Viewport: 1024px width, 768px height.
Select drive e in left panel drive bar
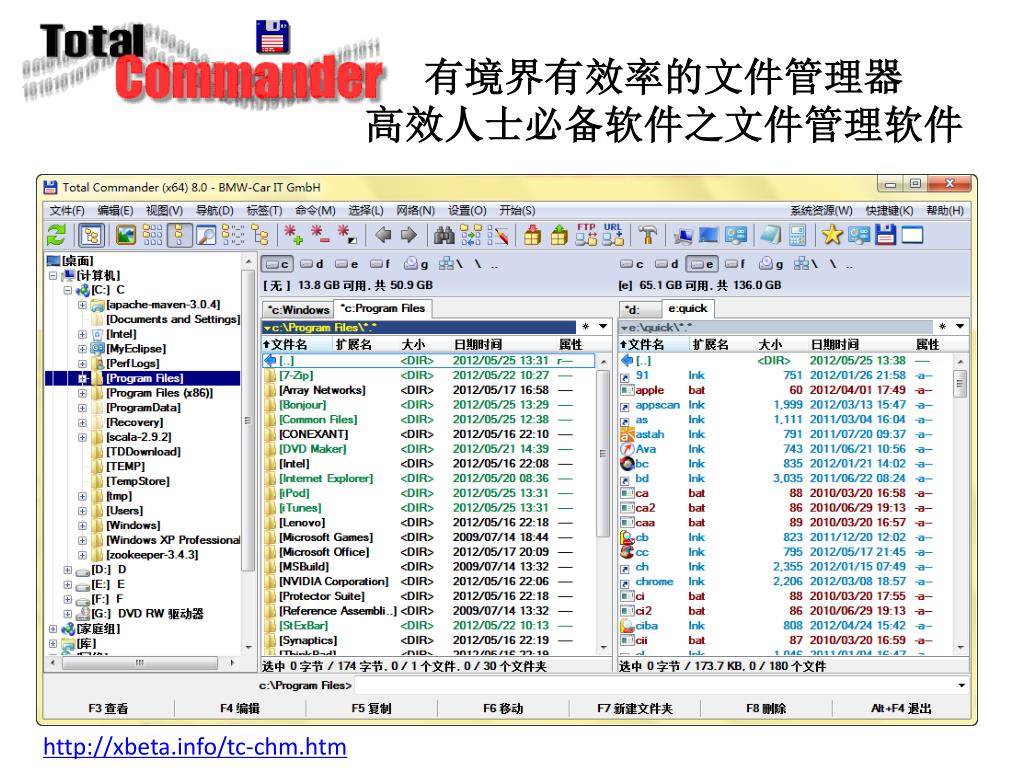[x=347, y=264]
